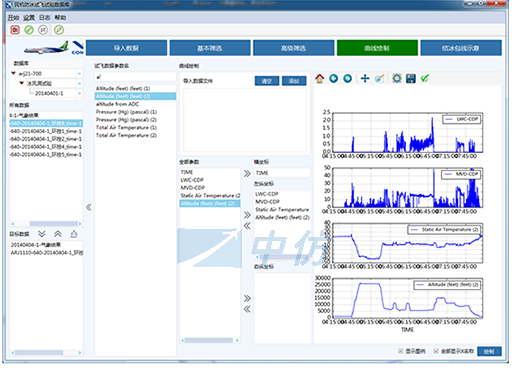Toggle the show legend checkbox
518x376 pixels.
tap(401, 351)
